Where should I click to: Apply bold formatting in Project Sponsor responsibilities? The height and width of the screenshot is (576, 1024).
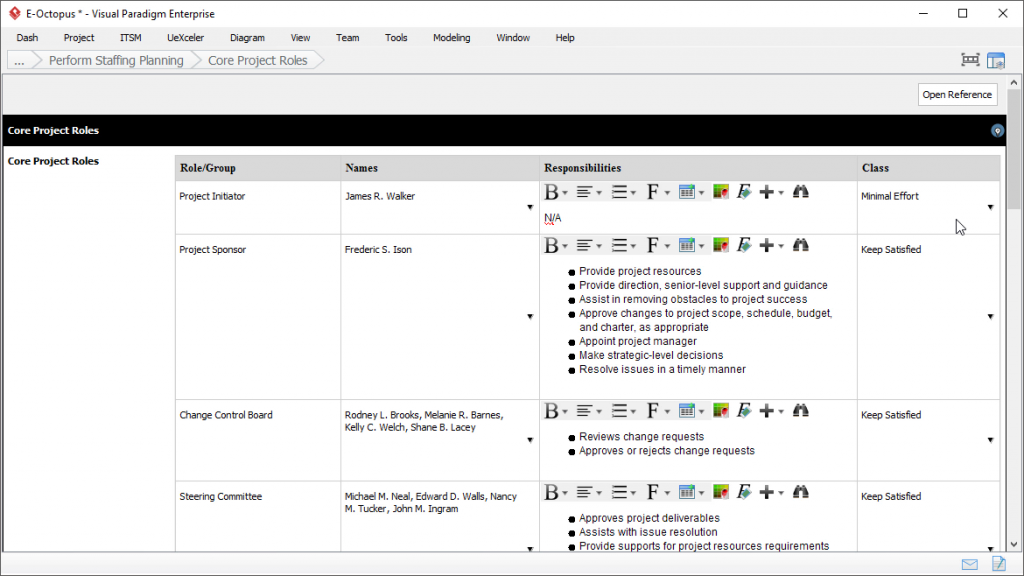point(551,244)
